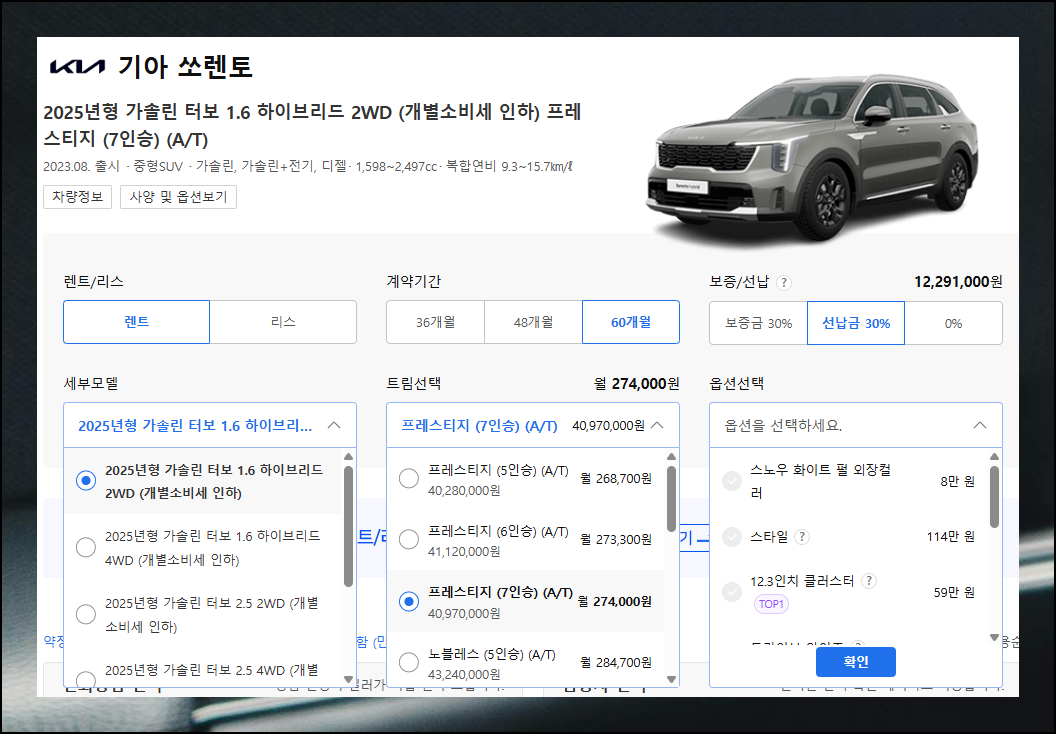Confirm options with 확인 button

click(x=855, y=662)
